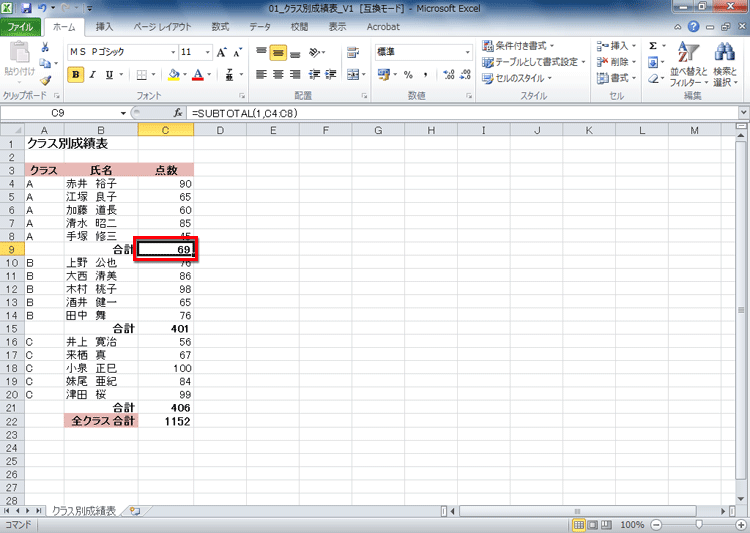Viewport: 750px width, 533px height.
Task: Apply the yellow Fill Color bucket
Action: tap(174, 75)
